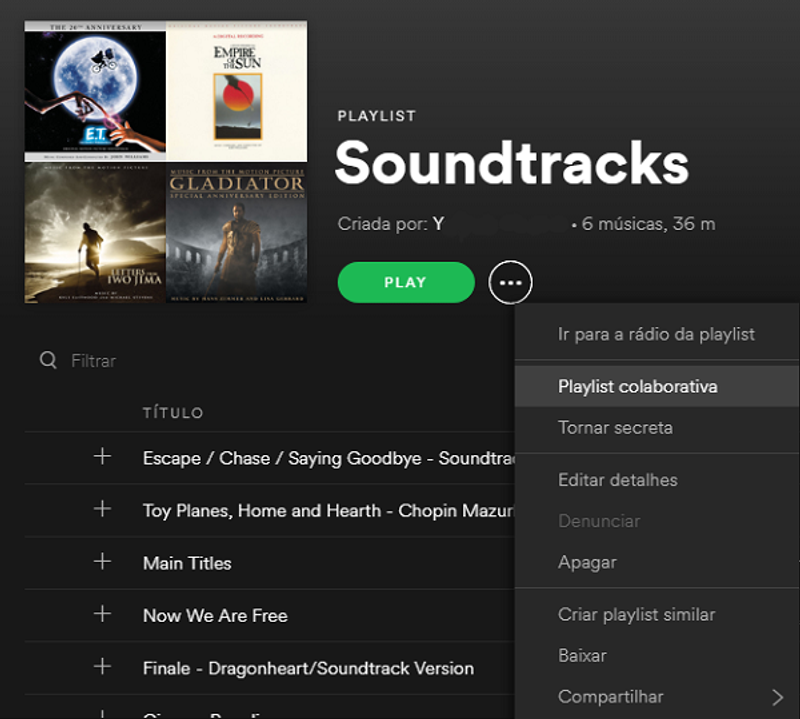
Task: Choose Ir para a rádio da playlist
Action: click(656, 334)
